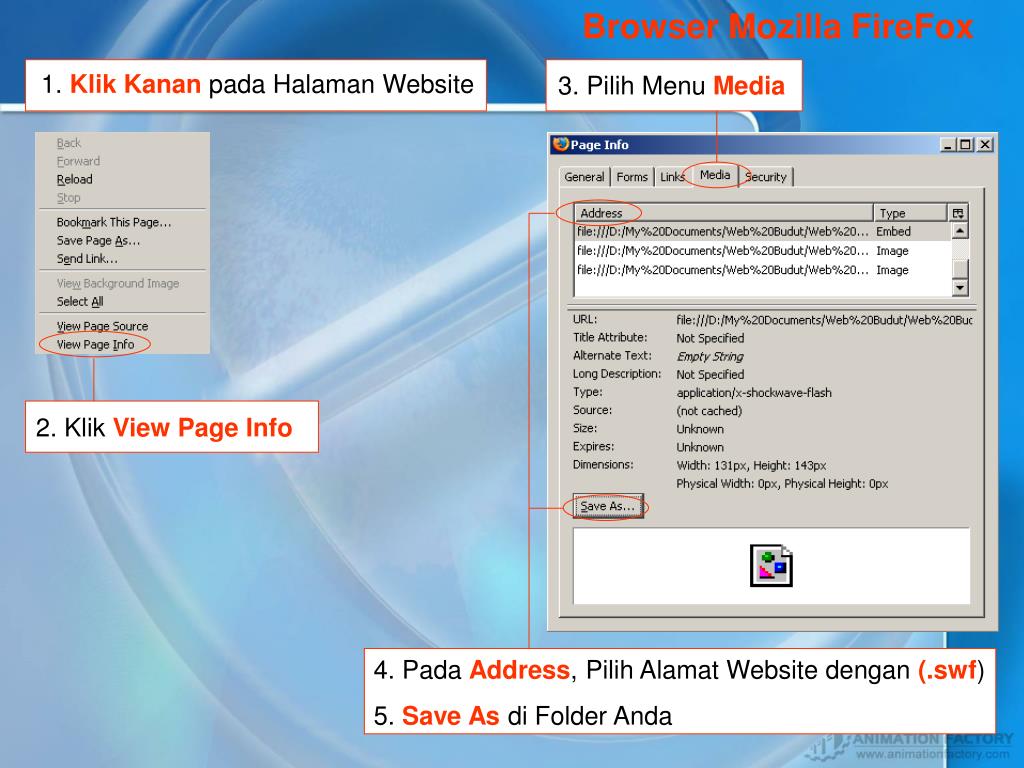Switch to the General tab
Viewport: 1024px width, 768px height.
point(584,177)
